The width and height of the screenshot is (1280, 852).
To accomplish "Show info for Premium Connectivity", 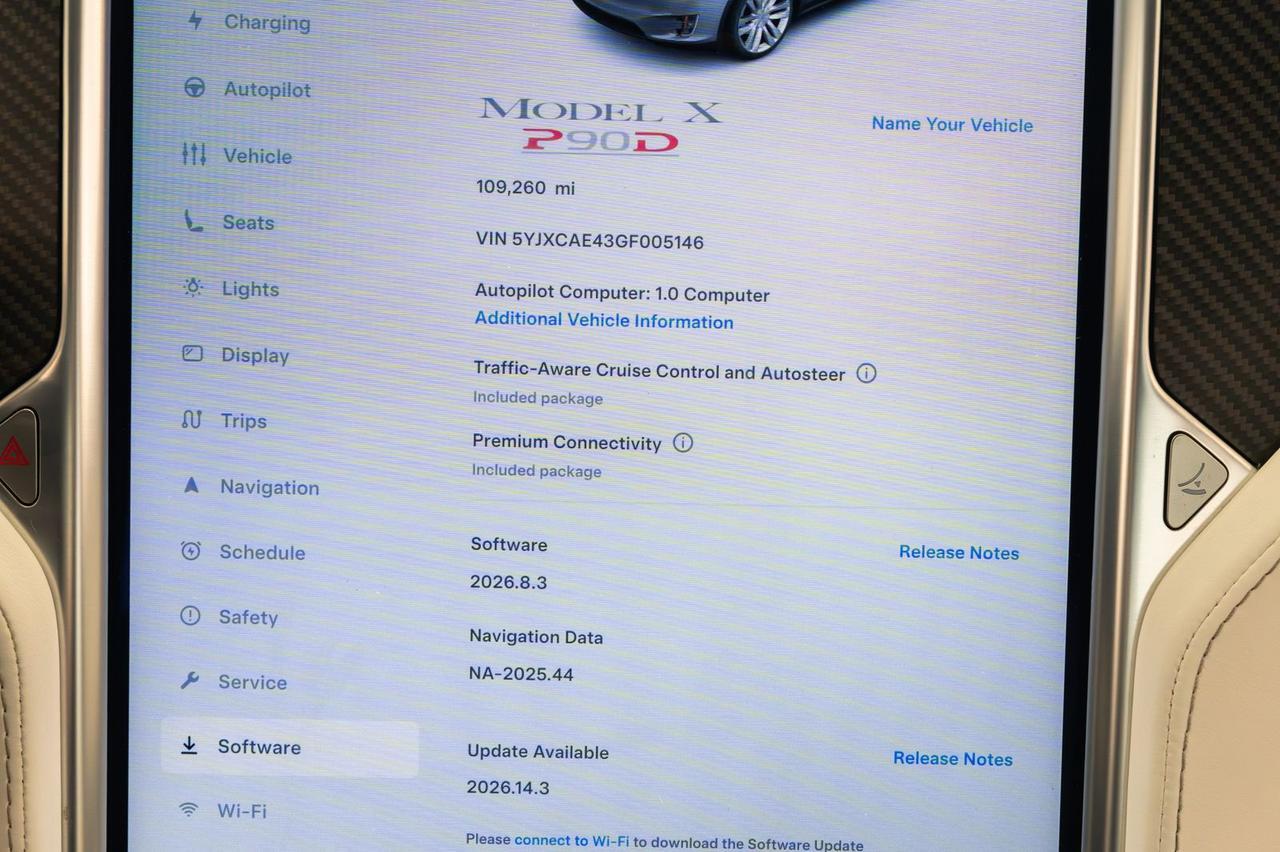I will coord(683,442).
